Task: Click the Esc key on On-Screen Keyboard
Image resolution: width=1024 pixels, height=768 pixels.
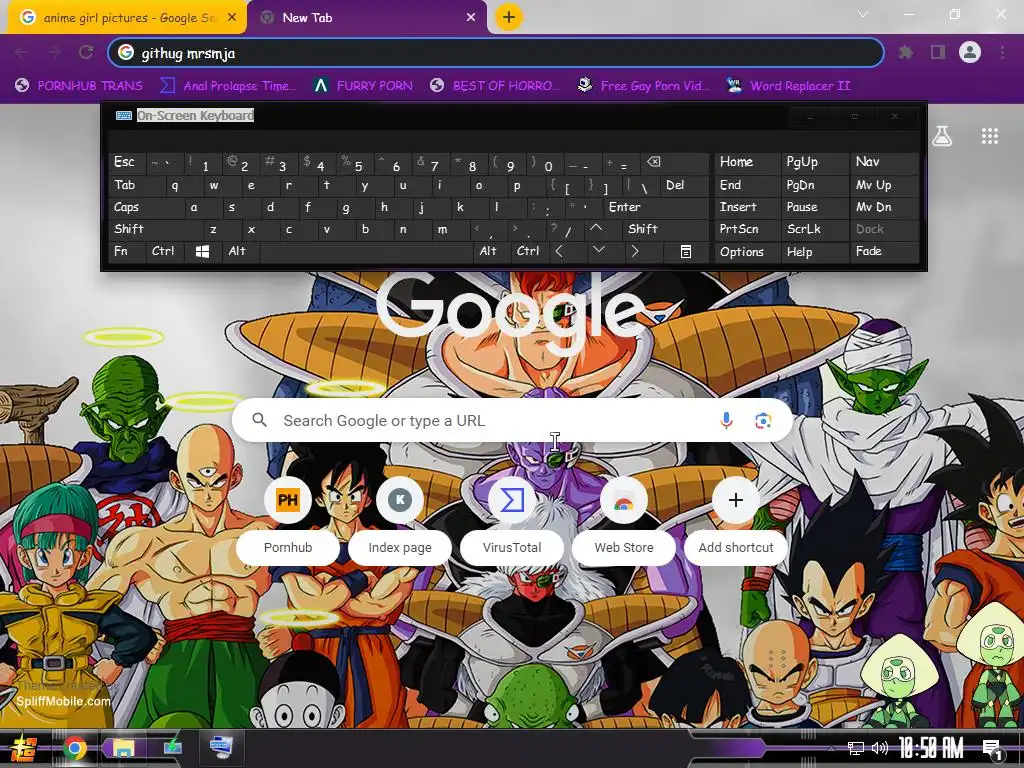Action: click(x=125, y=162)
